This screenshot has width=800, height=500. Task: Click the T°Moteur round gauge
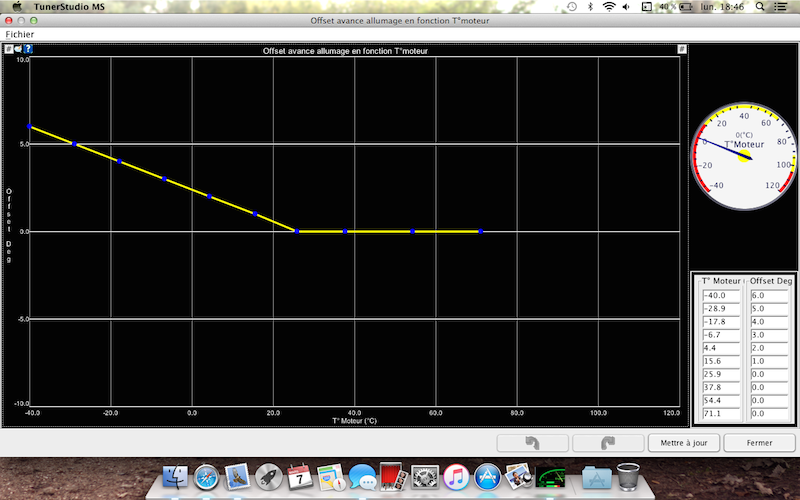(x=744, y=156)
